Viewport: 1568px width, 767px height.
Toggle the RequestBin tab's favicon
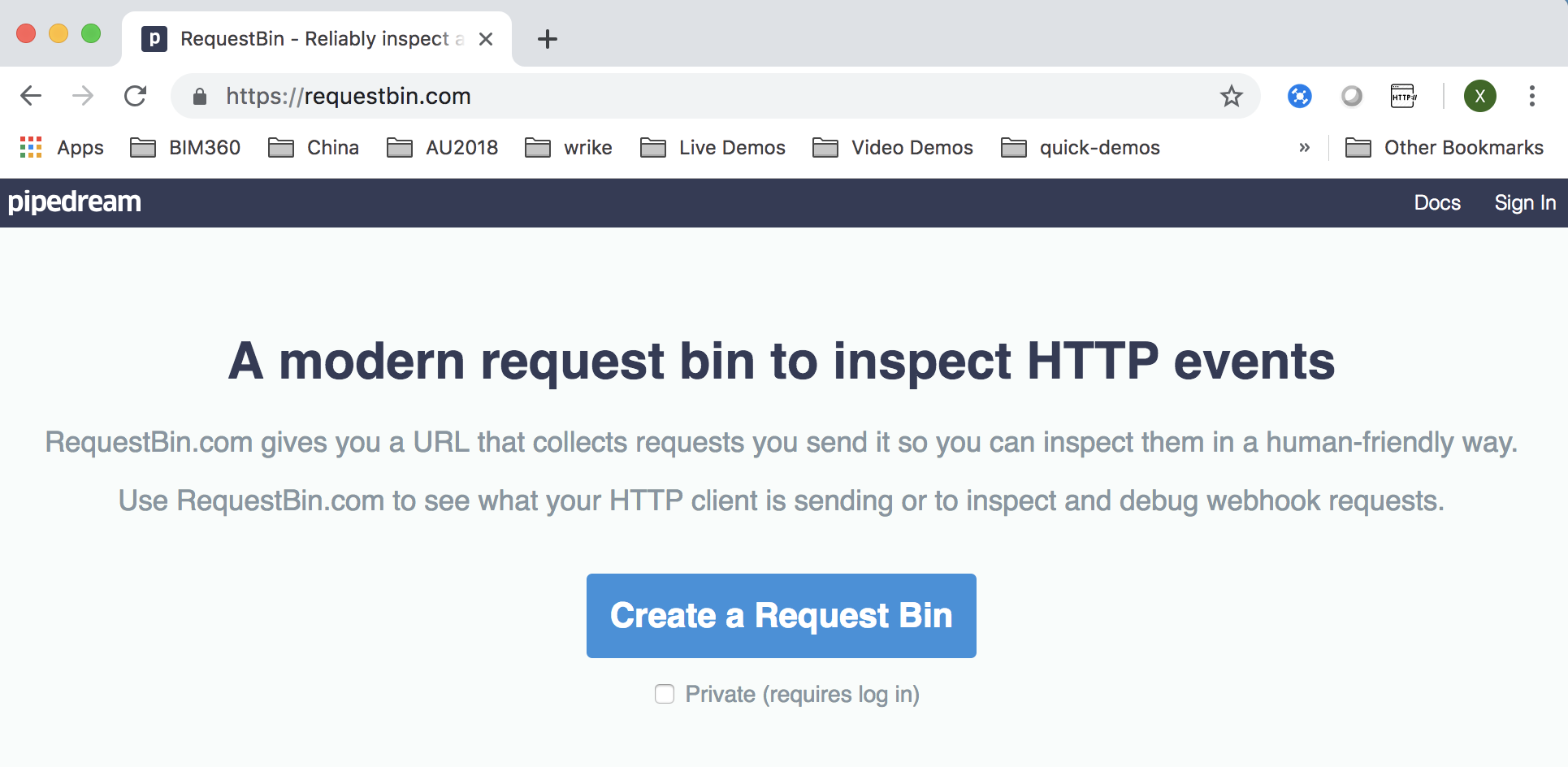[x=154, y=37]
